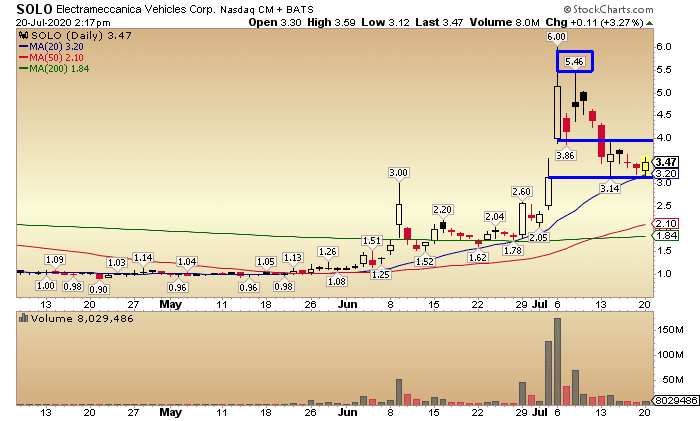Click the Low 3.12 value
Viewport: 700px width, 421px height.
coord(385,22)
